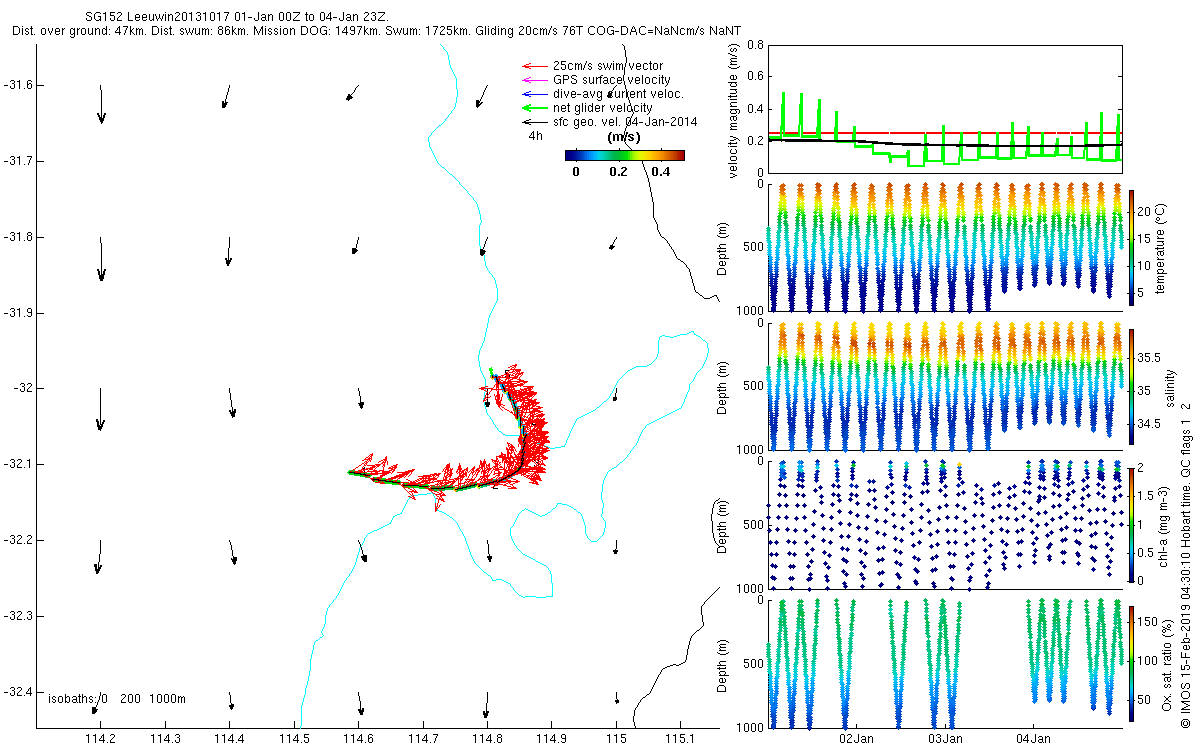
Task: Click the 'salinity' colorbar label
Action: tap(1169, 386)
